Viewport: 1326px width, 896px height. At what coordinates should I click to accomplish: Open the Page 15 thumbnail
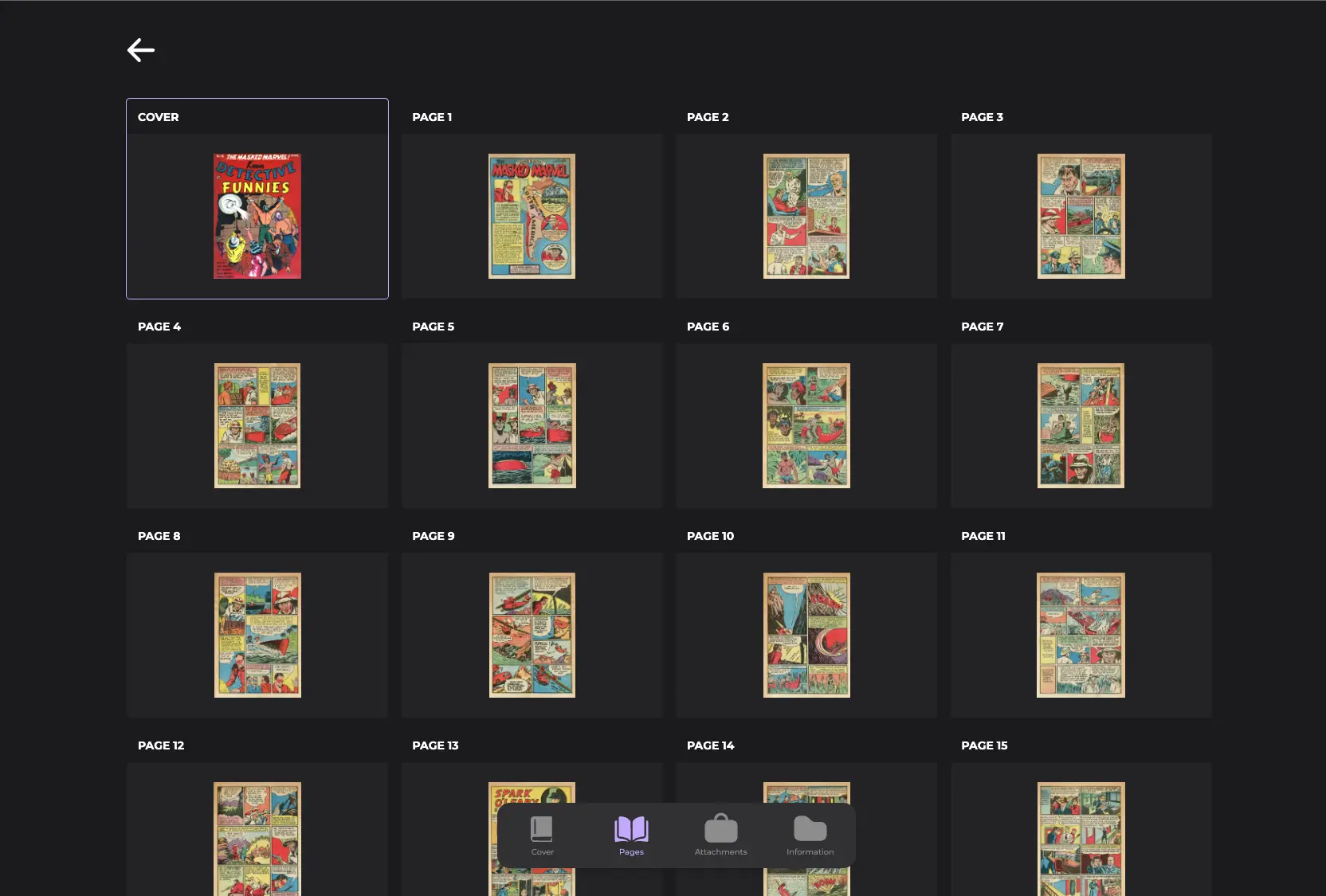1081,839
